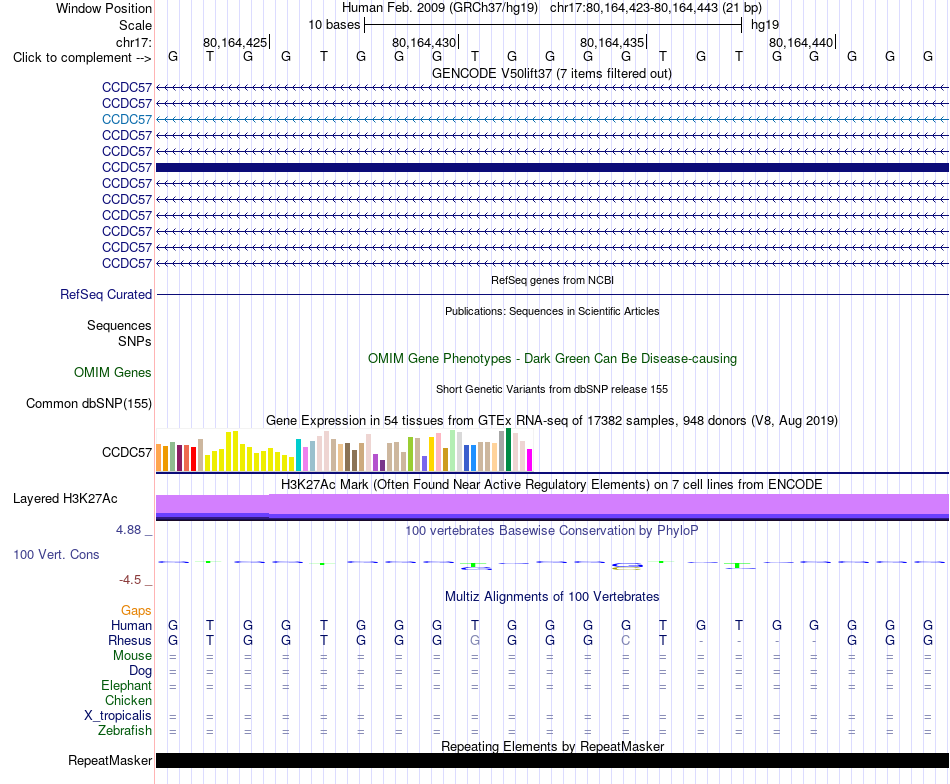Click the light-blue CCDC57 transcript label

click(127, 119)
